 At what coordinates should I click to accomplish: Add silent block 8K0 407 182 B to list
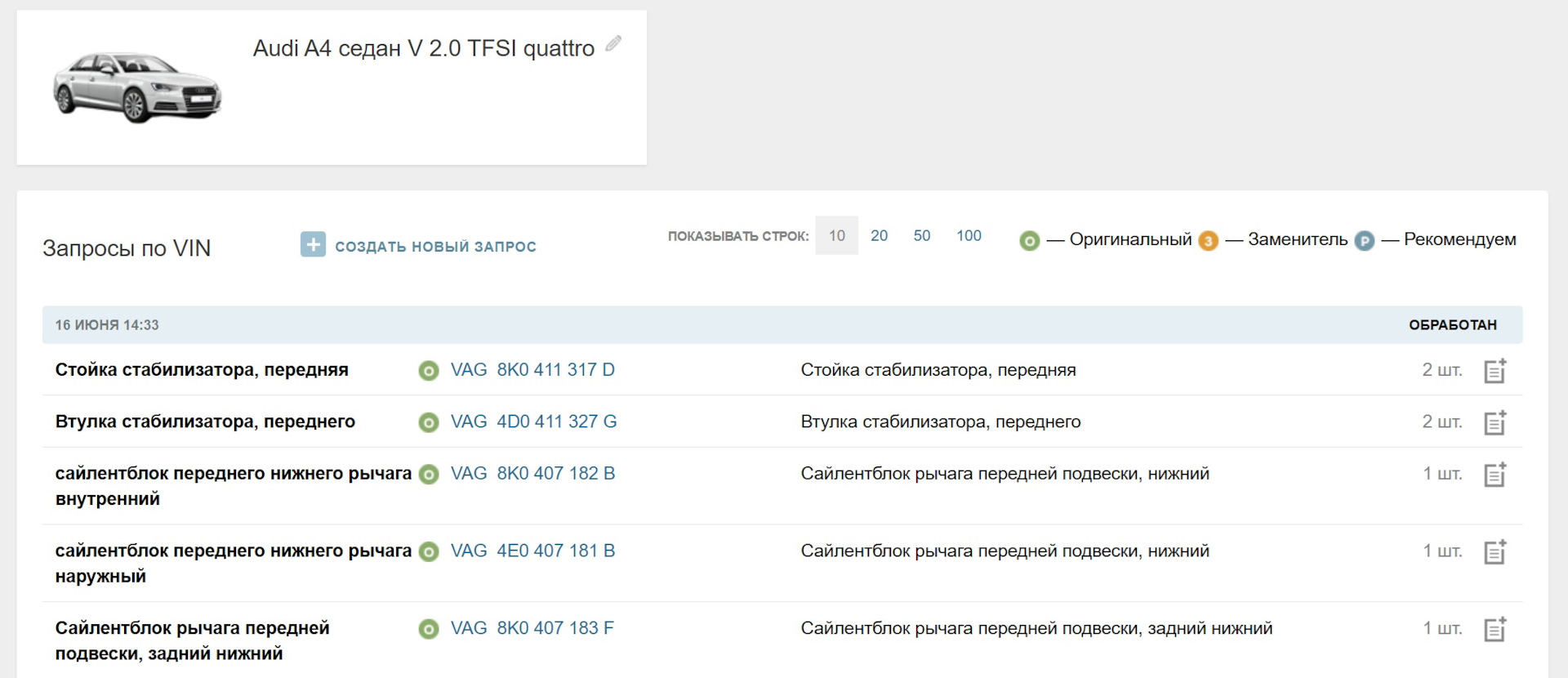(1494, 475)
